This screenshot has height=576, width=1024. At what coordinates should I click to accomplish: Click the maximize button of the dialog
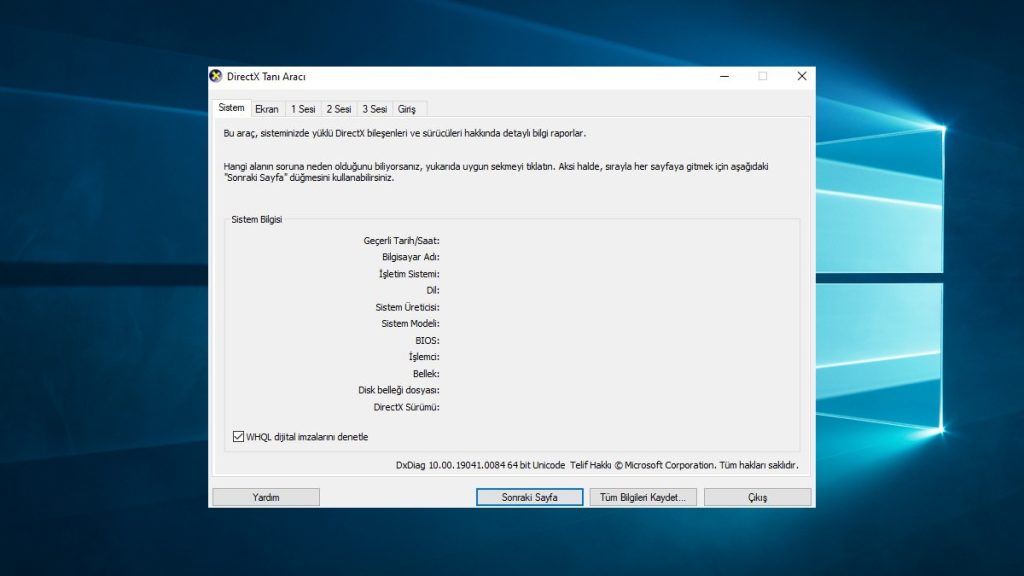coord(763,76)
